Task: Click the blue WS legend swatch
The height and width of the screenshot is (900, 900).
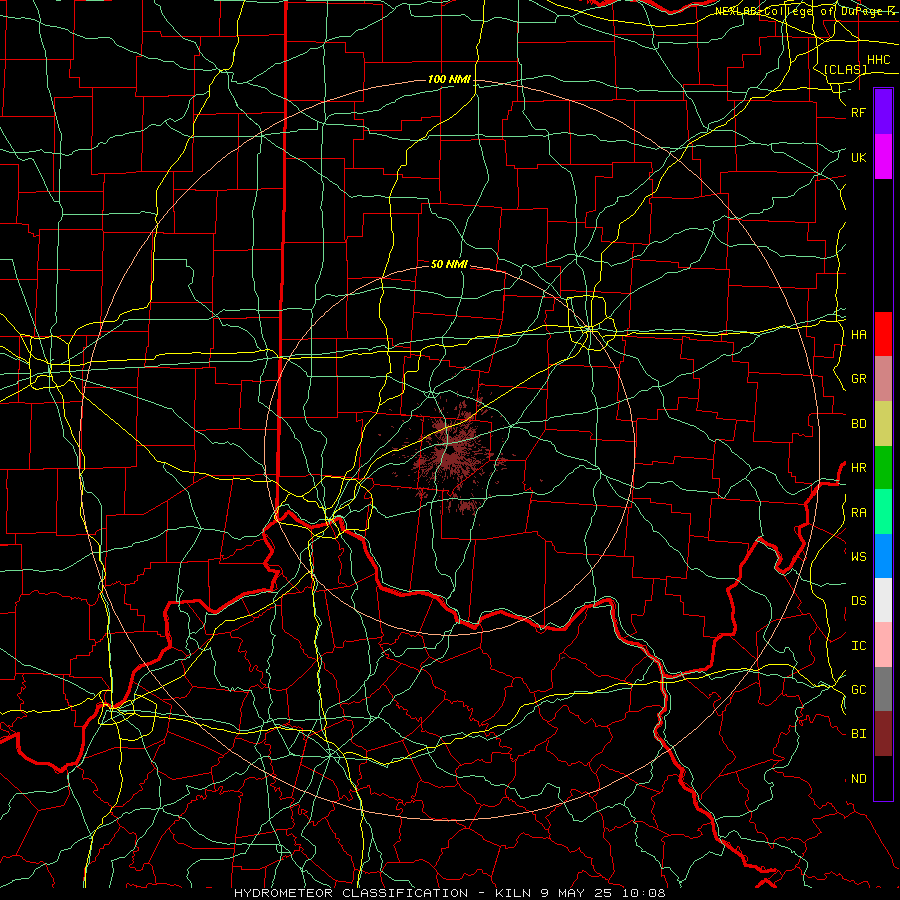Action: coord(883,556)
